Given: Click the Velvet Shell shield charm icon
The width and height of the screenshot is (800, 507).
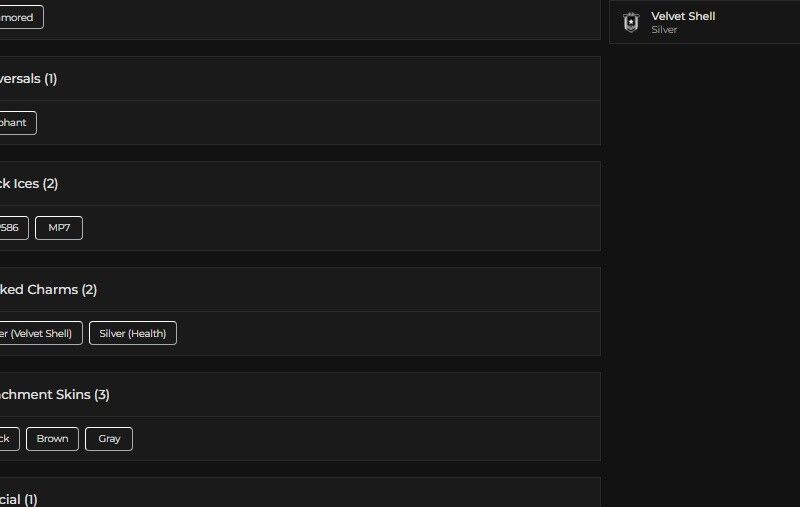Looking at the screenshot, I should point(630,22).
